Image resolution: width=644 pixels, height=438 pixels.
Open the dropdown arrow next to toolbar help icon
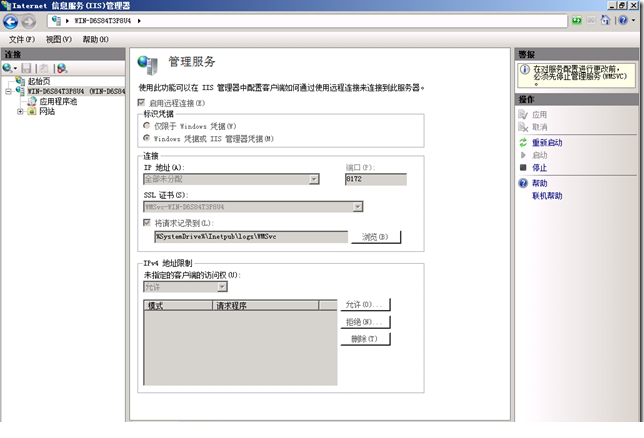click(633, 20)
